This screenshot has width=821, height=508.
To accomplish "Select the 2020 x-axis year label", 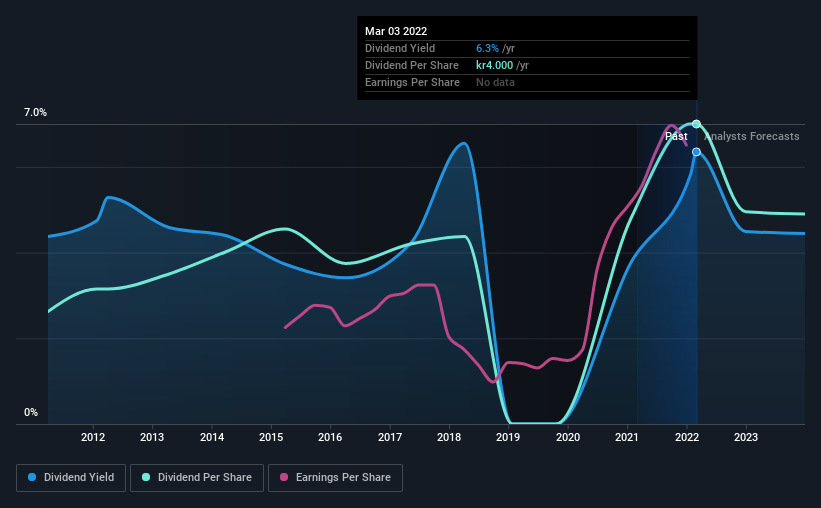I will coord(568,437).
